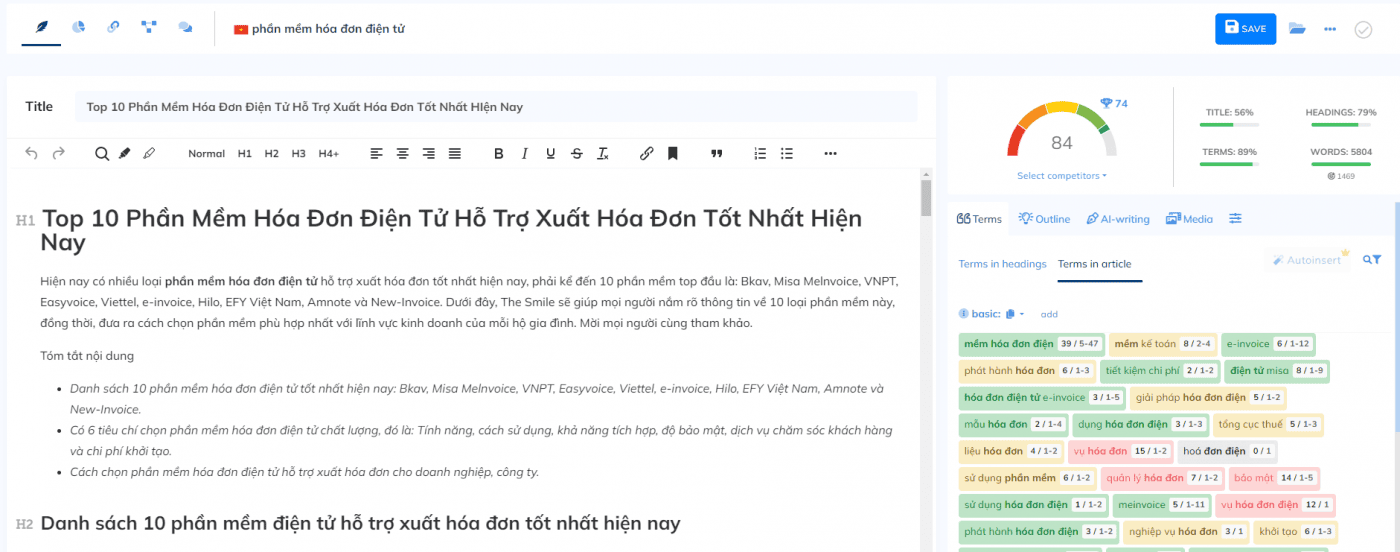Center align the text
The image size is (1400, 552).
click(403, 153)
